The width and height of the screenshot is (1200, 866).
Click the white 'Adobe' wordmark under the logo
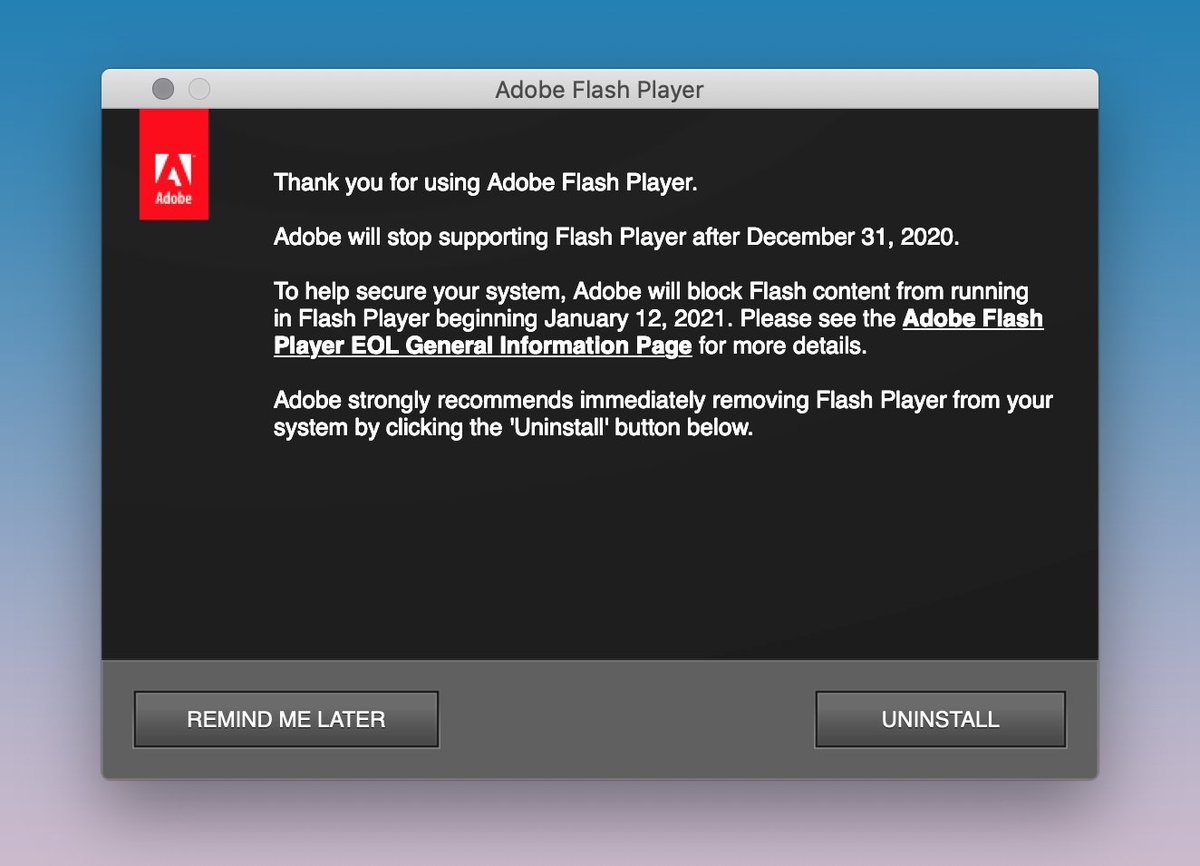point(173,198)
